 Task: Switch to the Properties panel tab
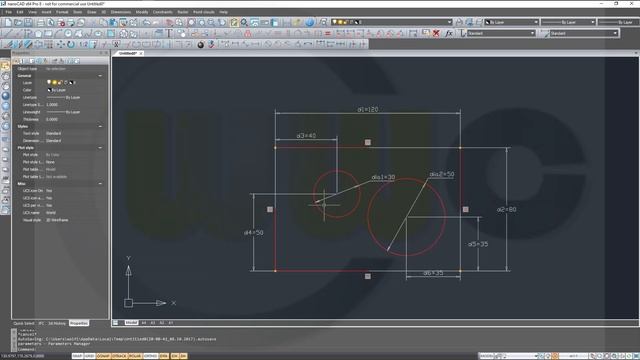(79, 323)
